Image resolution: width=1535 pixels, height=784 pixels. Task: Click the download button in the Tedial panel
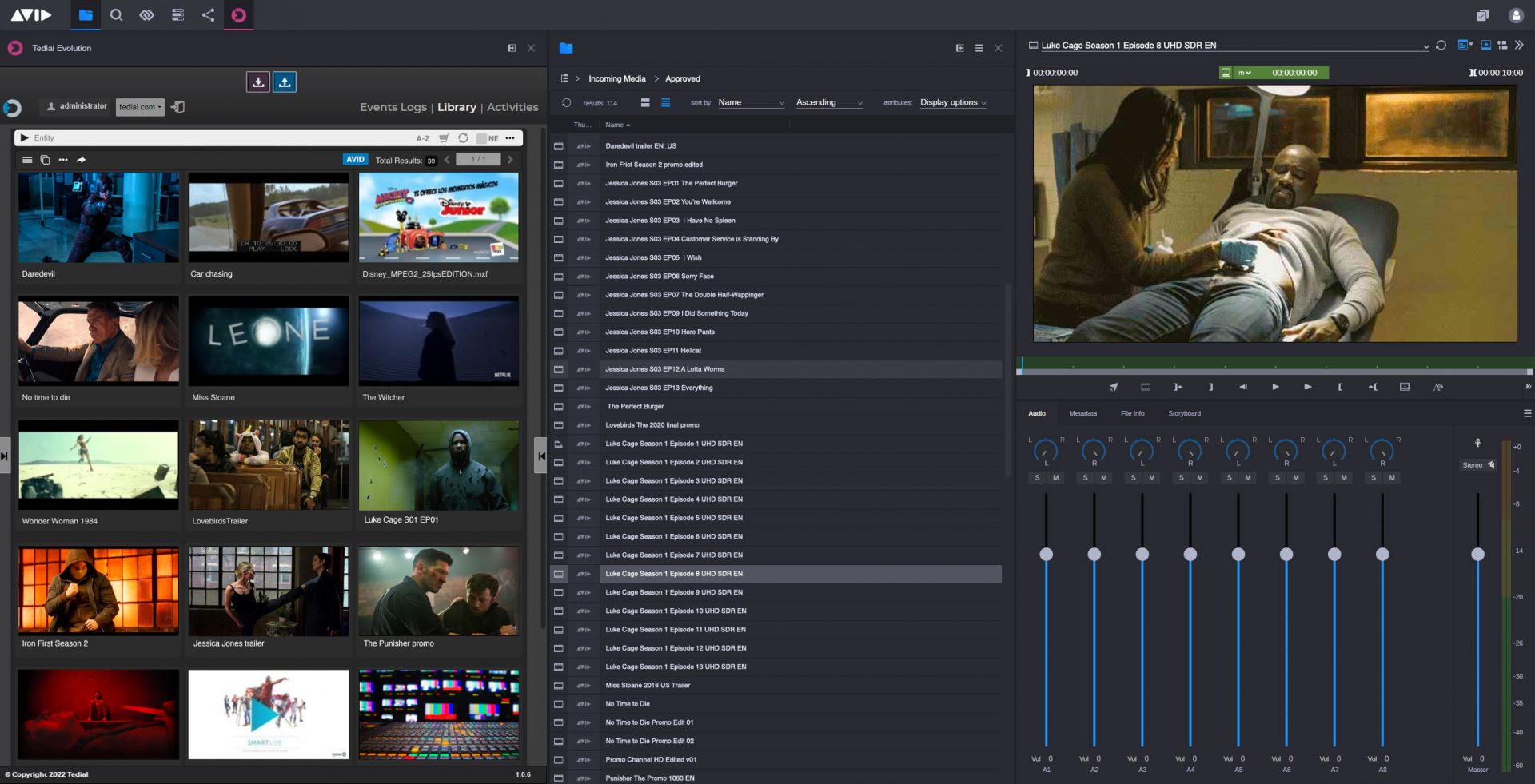[258, 82]
